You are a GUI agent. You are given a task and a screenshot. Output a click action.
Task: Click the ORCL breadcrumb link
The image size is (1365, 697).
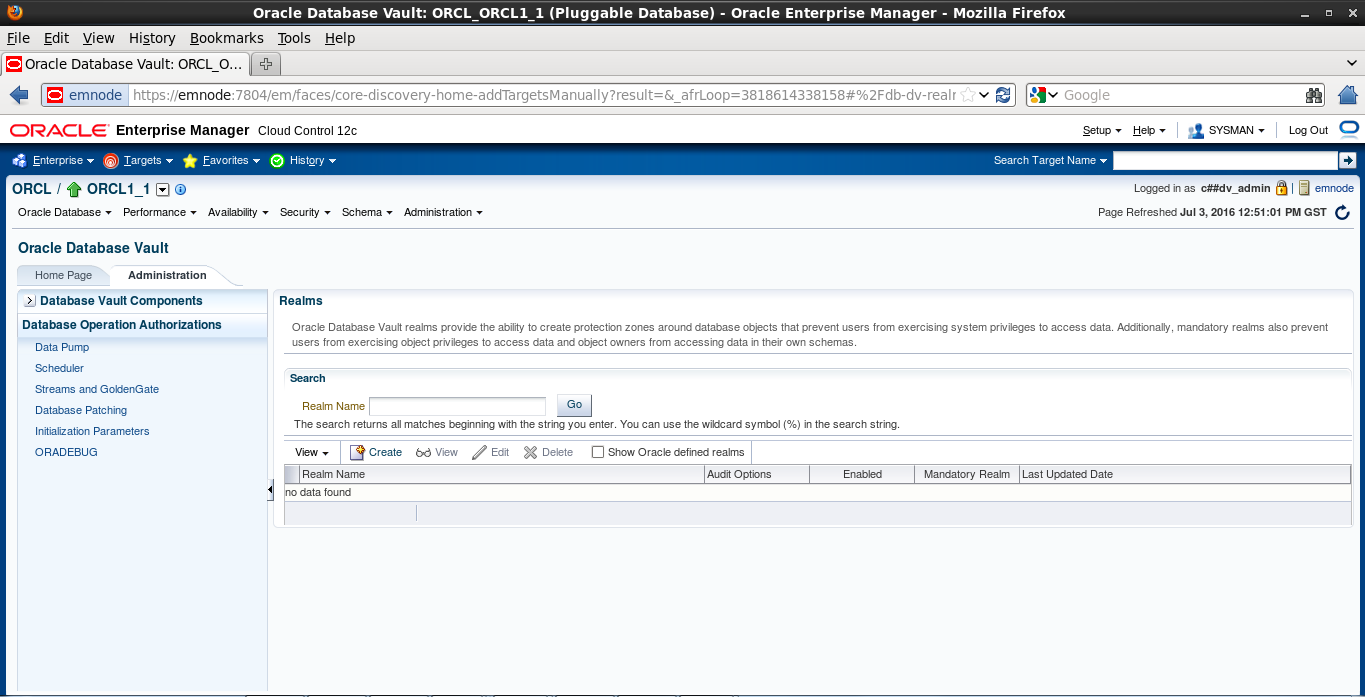point(32,189)
